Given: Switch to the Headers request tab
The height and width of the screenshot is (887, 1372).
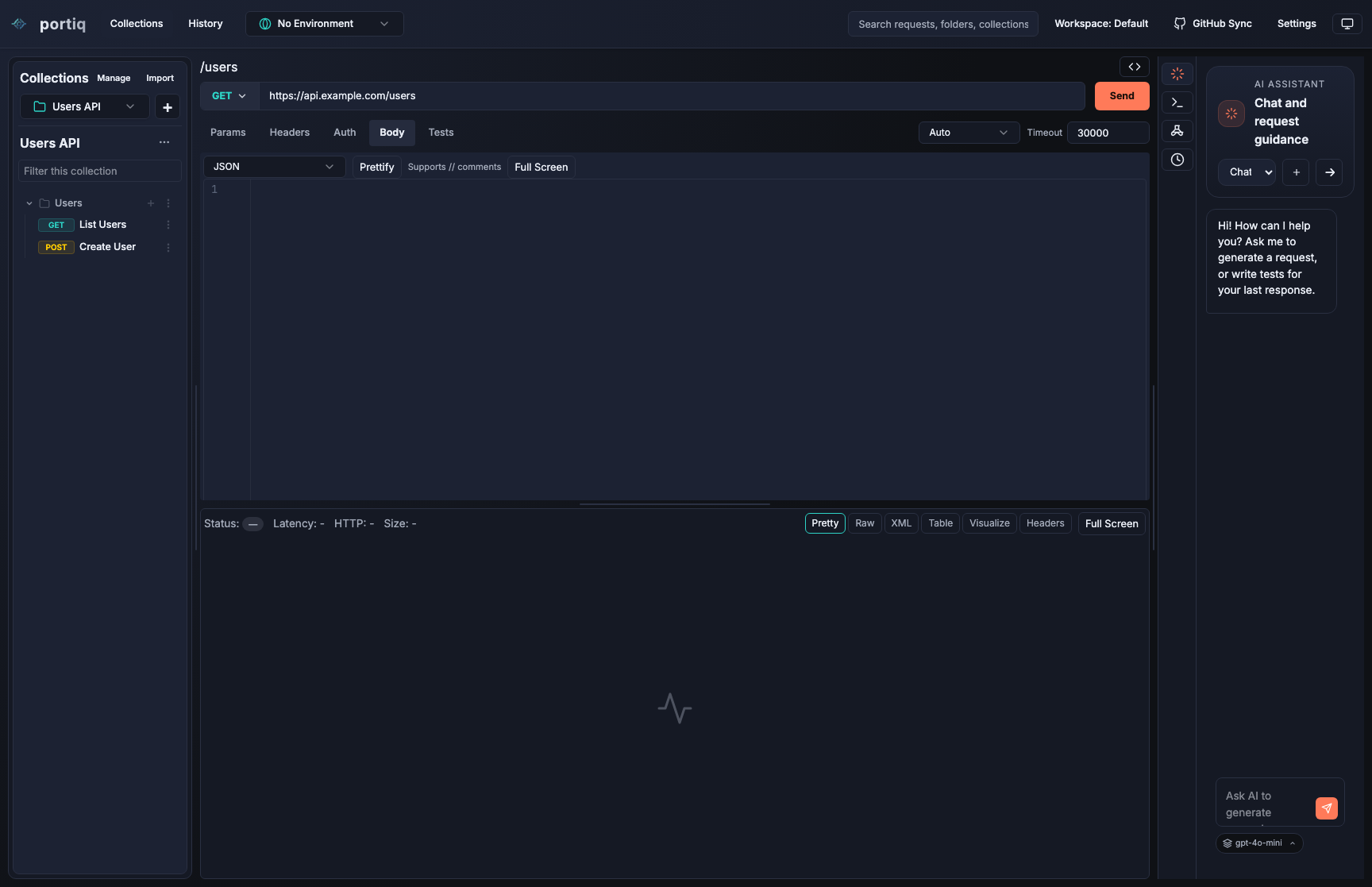Looking at the screenshot, I should click(x=290, y=133).
